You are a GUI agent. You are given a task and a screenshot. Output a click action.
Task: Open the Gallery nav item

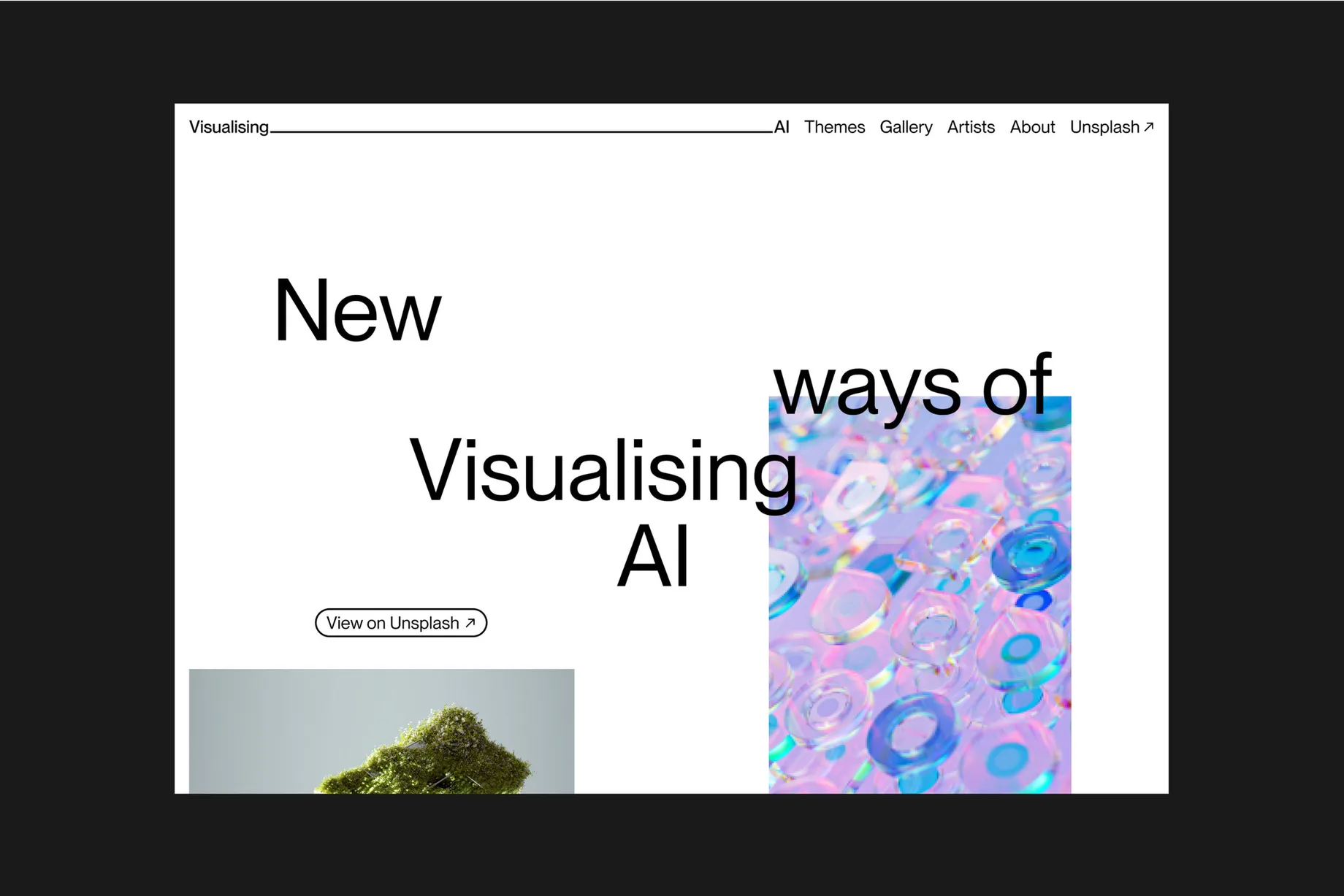pyautogui.click(x=906, y=127)
